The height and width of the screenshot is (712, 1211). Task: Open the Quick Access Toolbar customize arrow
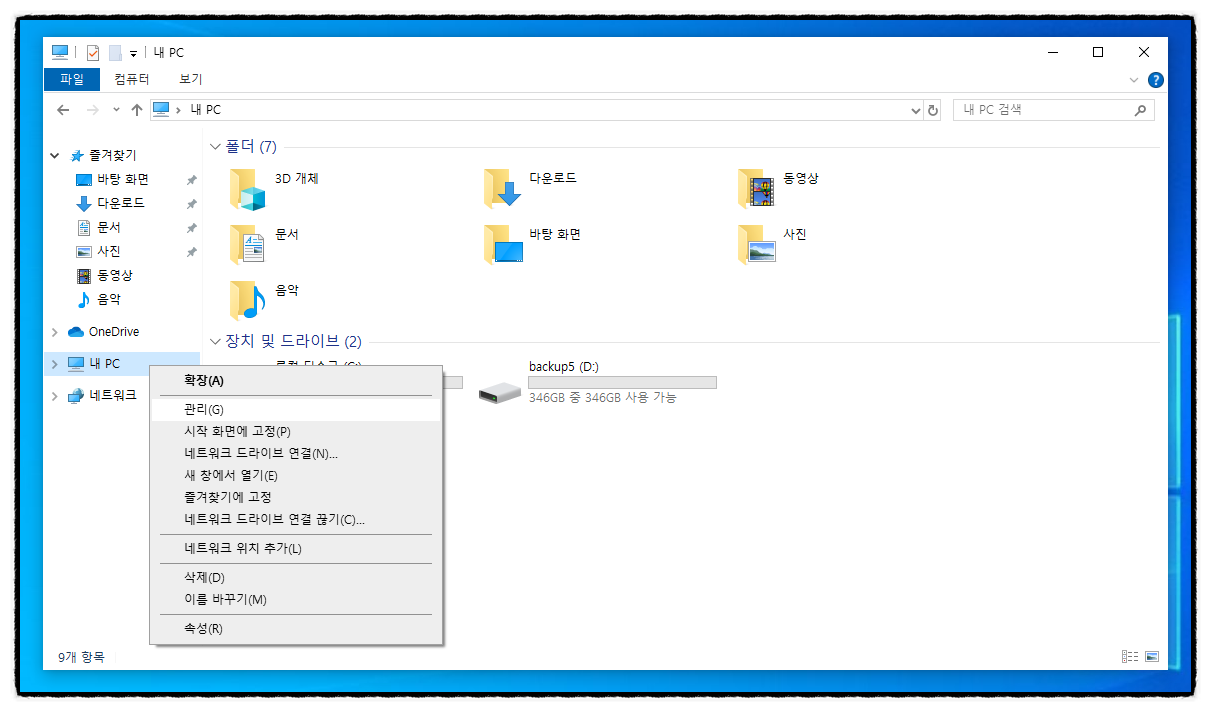pos(133,54)
